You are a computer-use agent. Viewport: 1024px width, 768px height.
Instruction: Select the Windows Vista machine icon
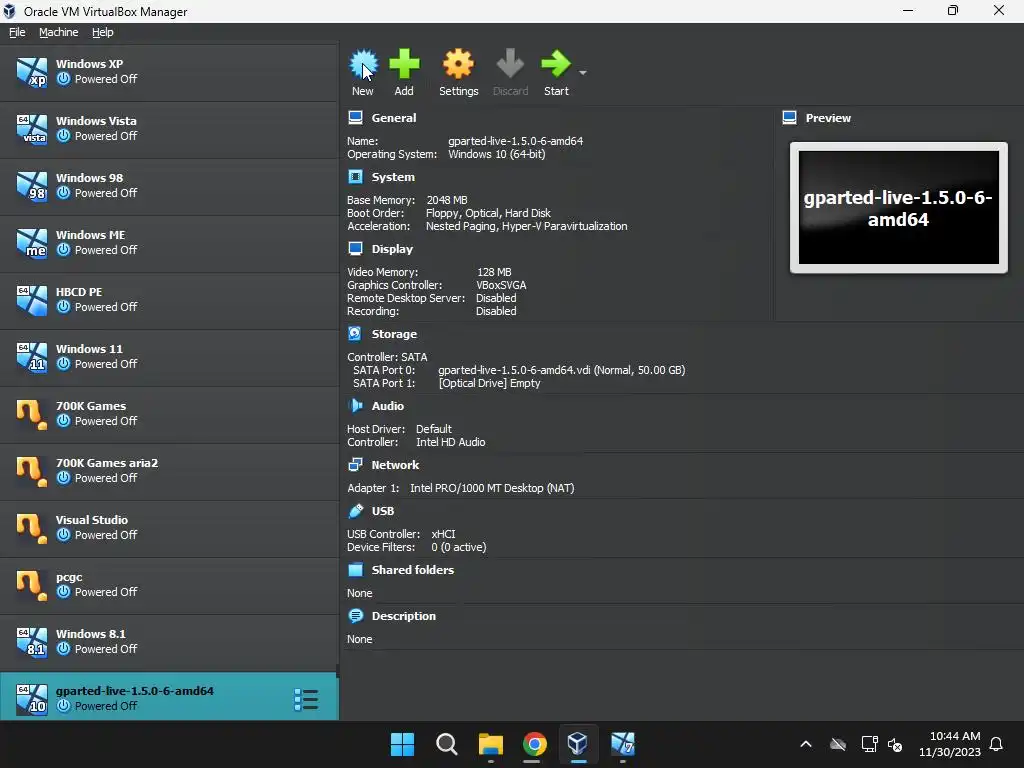pos(31,129)
